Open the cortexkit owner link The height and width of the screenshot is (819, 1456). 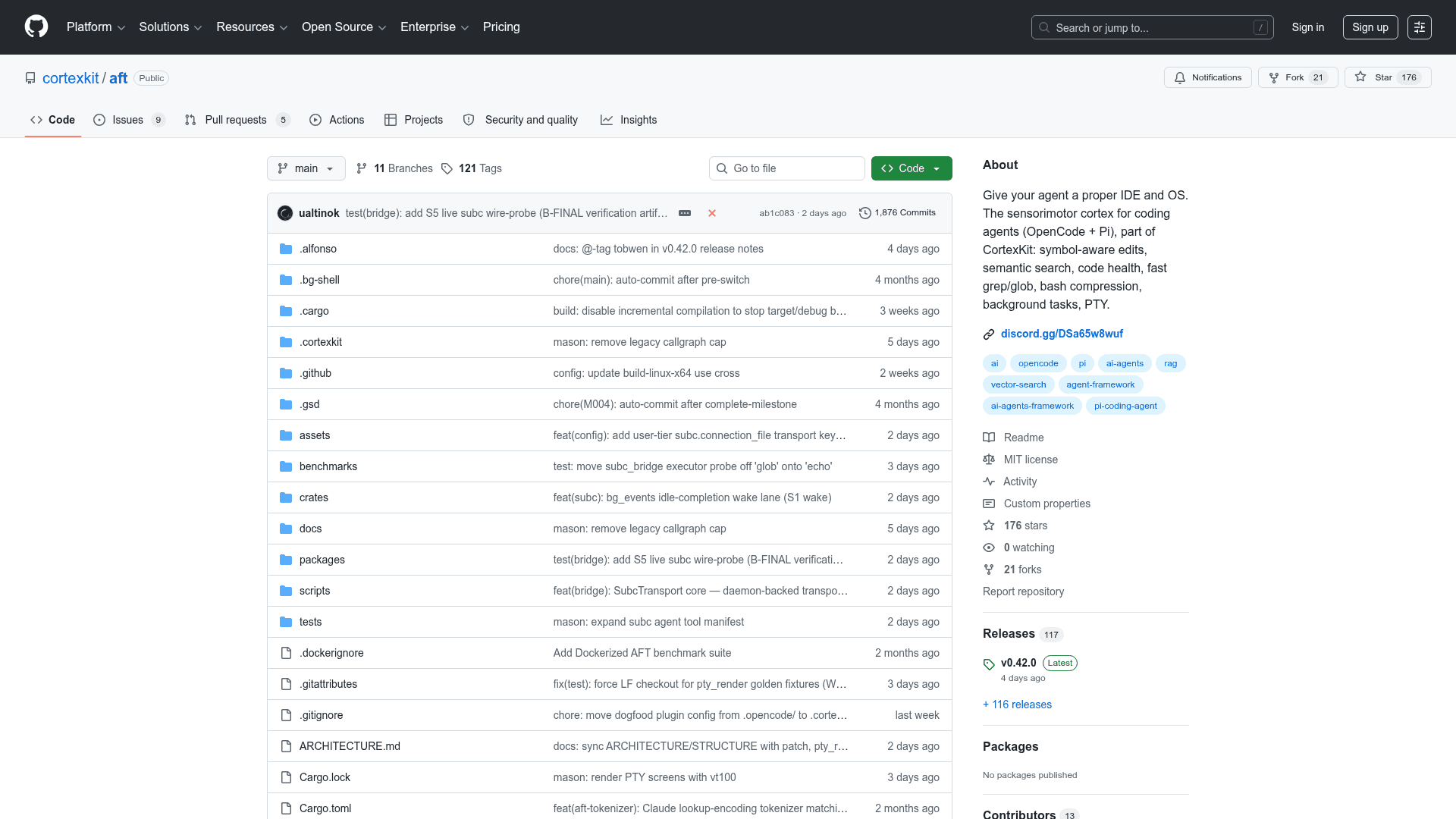coord(71,78)
